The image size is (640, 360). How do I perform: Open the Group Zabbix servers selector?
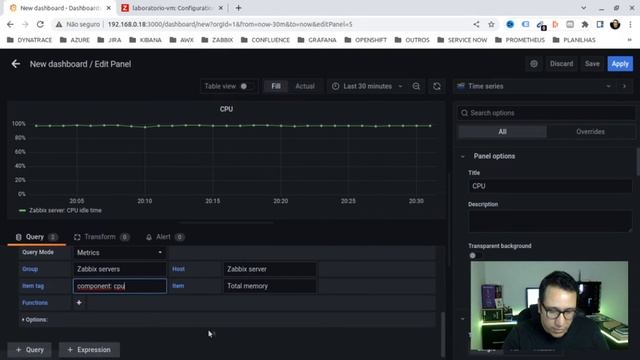(120, 269)
